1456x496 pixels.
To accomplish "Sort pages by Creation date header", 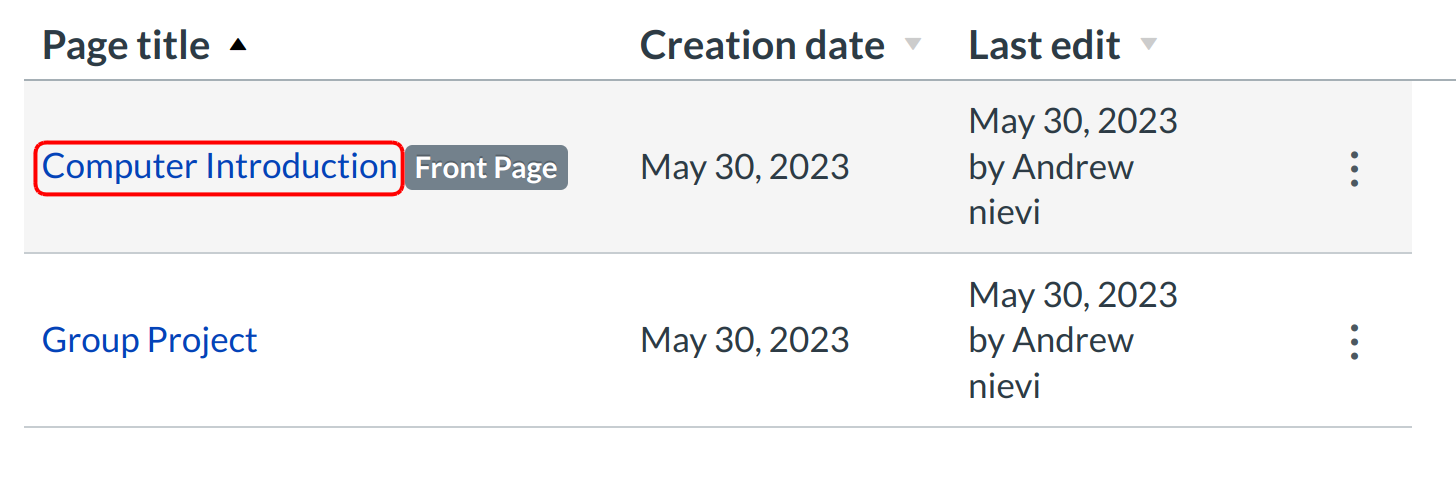I will tap(762, 46).
